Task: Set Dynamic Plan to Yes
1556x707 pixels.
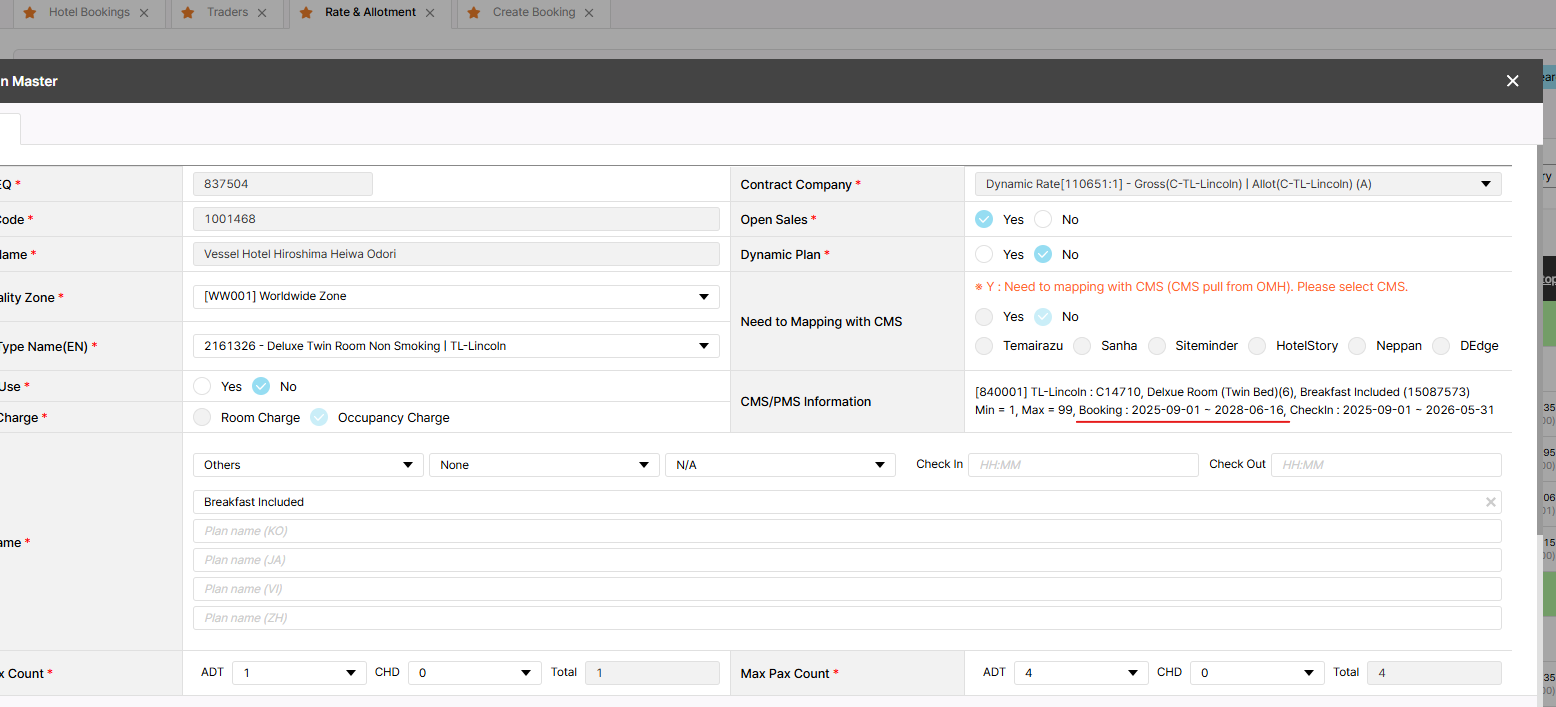Action: [985, 254]
